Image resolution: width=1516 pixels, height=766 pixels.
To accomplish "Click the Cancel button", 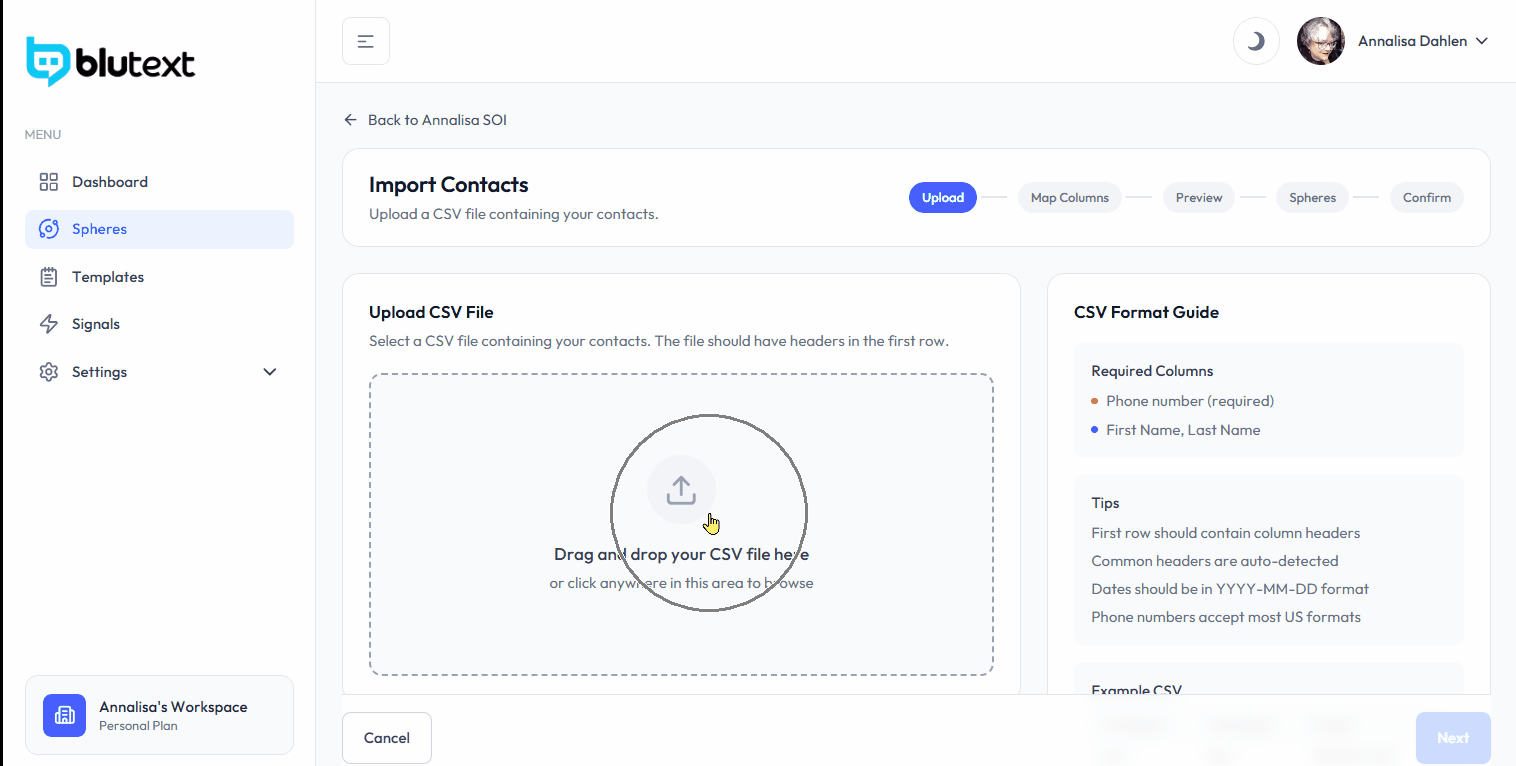I will click(x=387, y=738).
